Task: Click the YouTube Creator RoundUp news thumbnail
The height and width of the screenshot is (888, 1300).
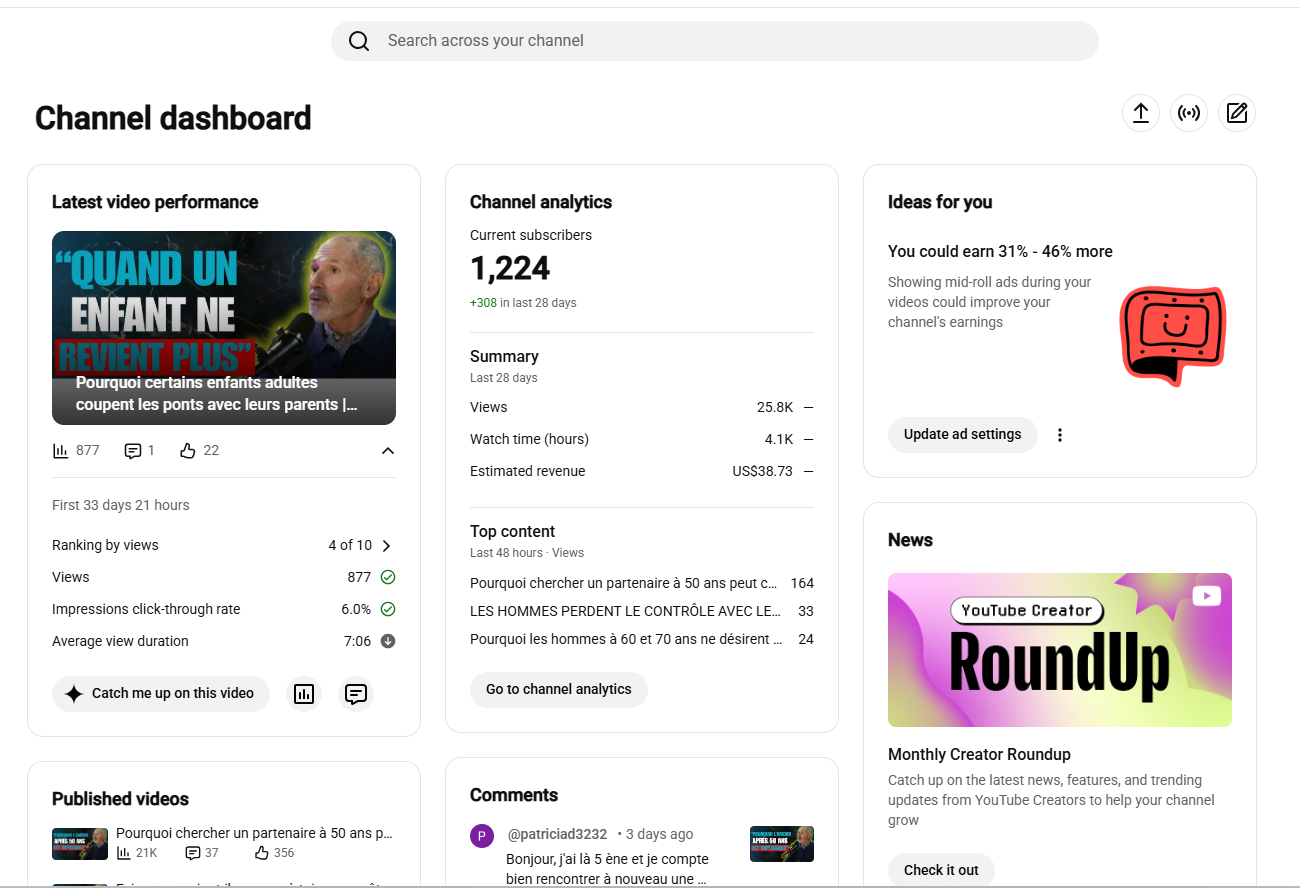Action: coord(1060,650)
